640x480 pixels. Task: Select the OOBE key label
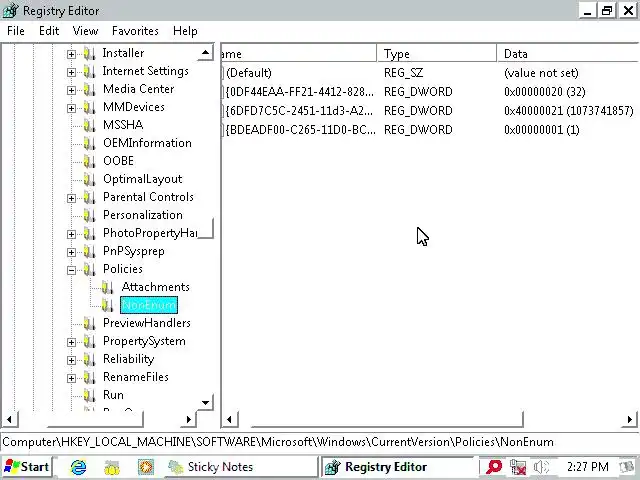(x=118, y=161)
